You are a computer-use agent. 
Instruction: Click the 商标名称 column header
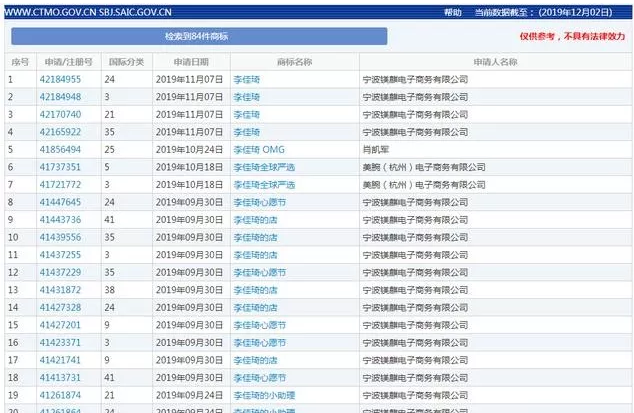click(x=294, y=61)
